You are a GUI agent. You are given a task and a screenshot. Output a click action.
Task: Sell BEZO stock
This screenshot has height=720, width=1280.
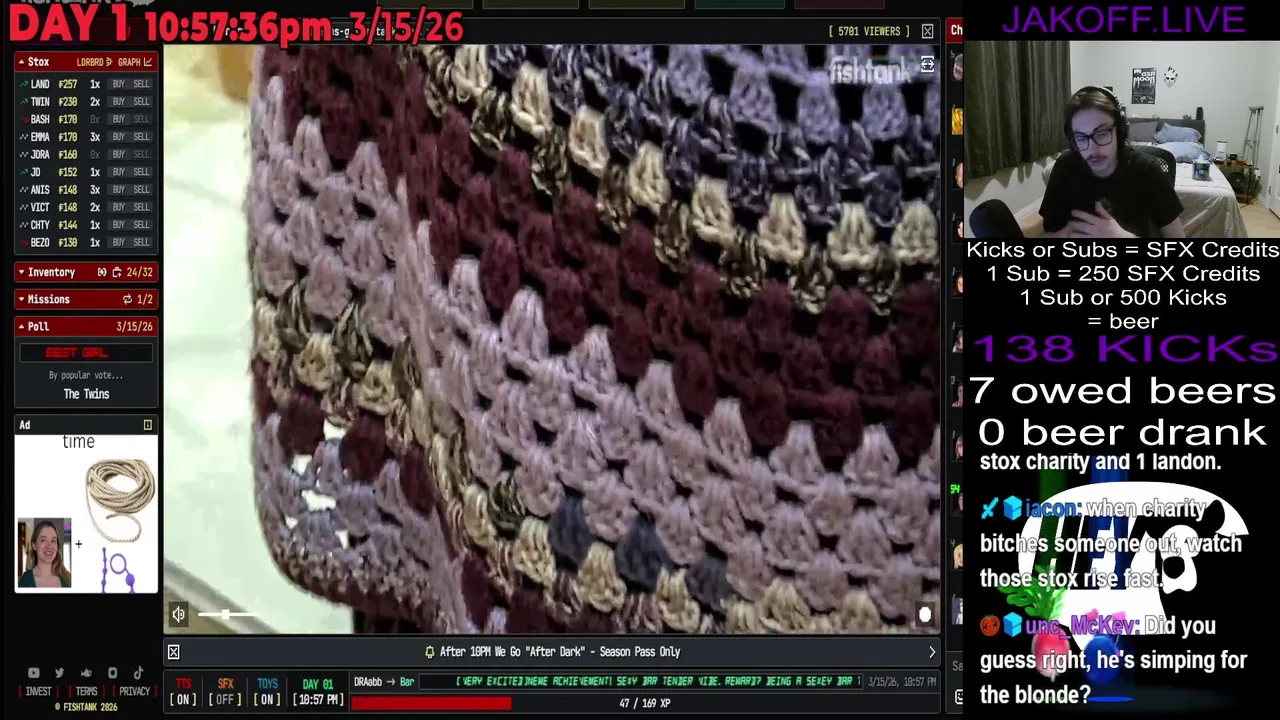tap(141, 242)
